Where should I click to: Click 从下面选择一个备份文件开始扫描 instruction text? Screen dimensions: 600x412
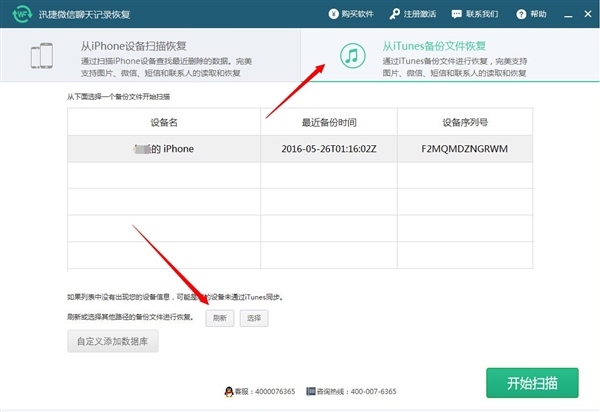(119, 97)
